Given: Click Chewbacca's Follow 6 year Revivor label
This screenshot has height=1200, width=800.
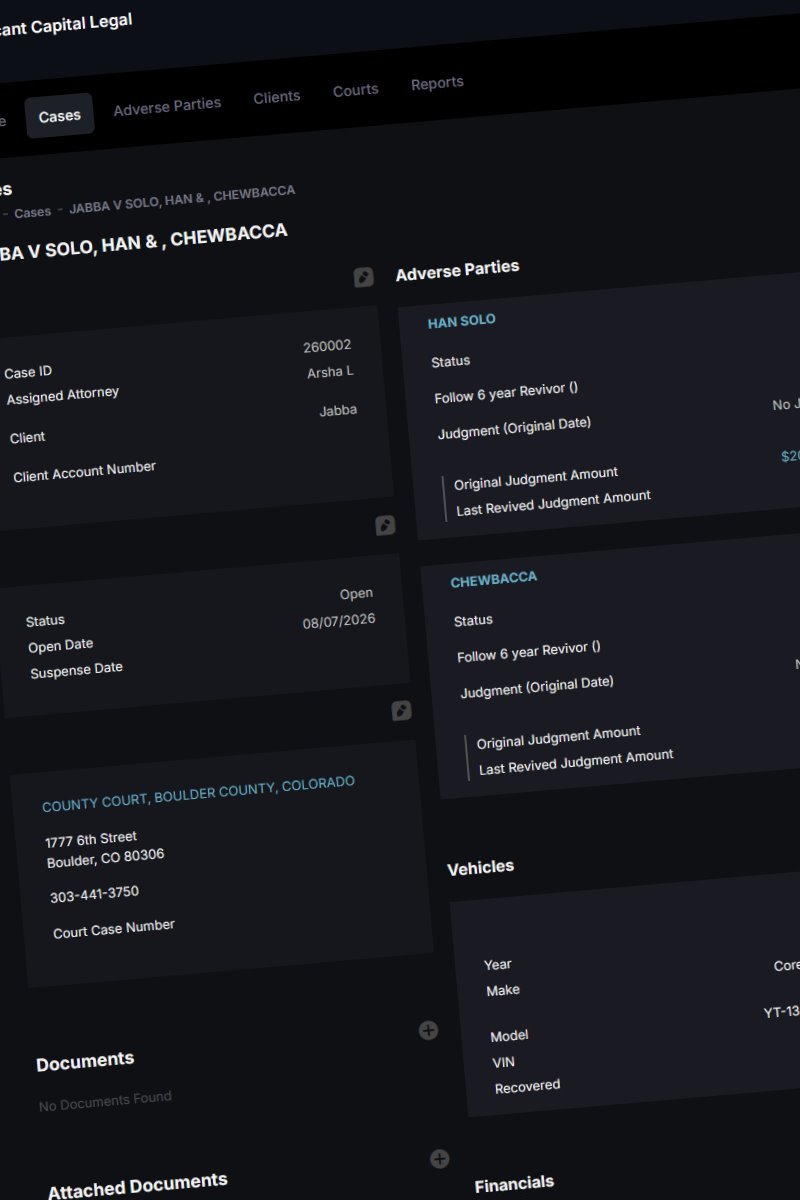Looking at the screenshot, I should click(x=529, y=652).
